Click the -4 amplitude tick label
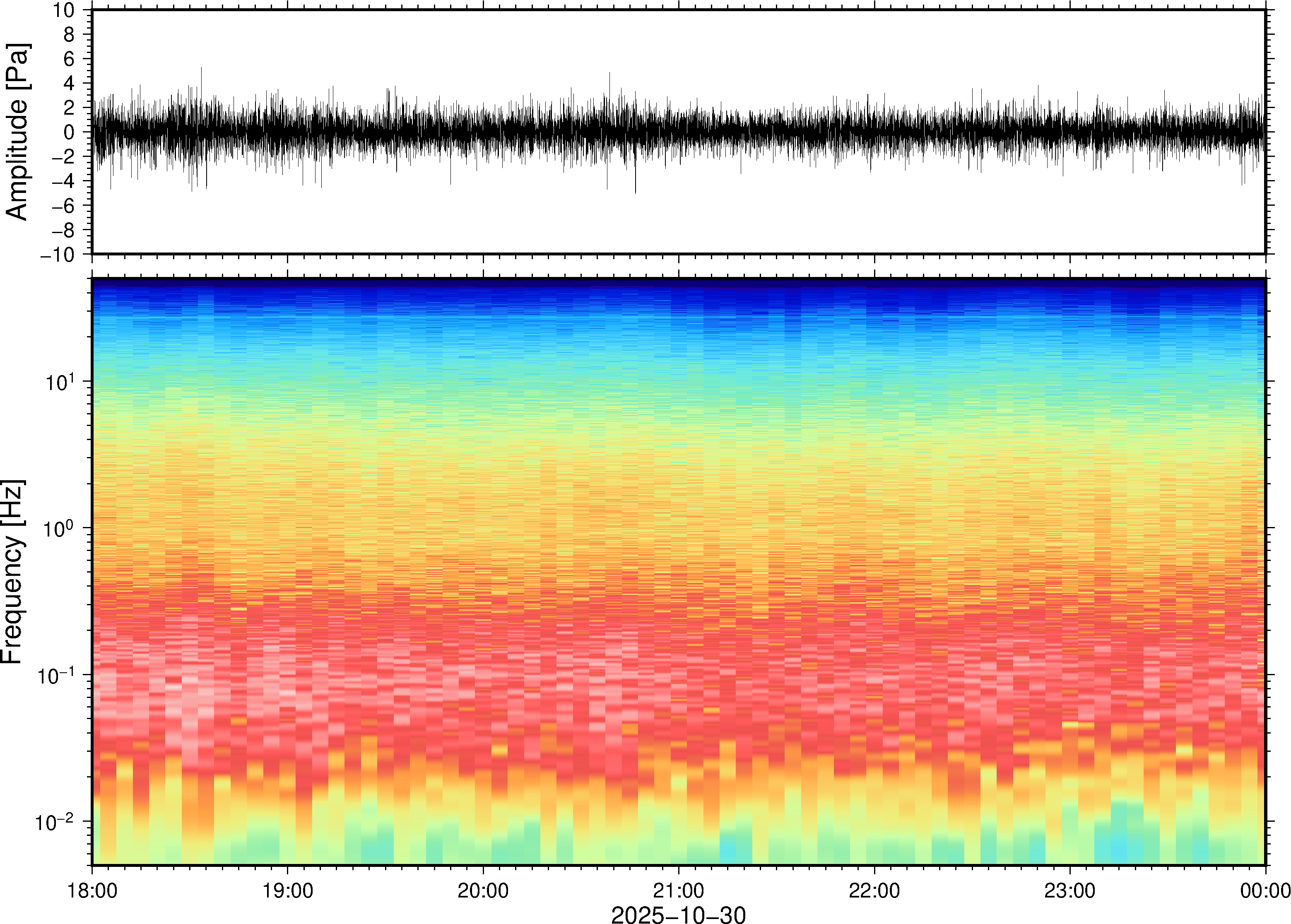The height and width of the screenshot is (924, 1291). (x=63, y=181)
